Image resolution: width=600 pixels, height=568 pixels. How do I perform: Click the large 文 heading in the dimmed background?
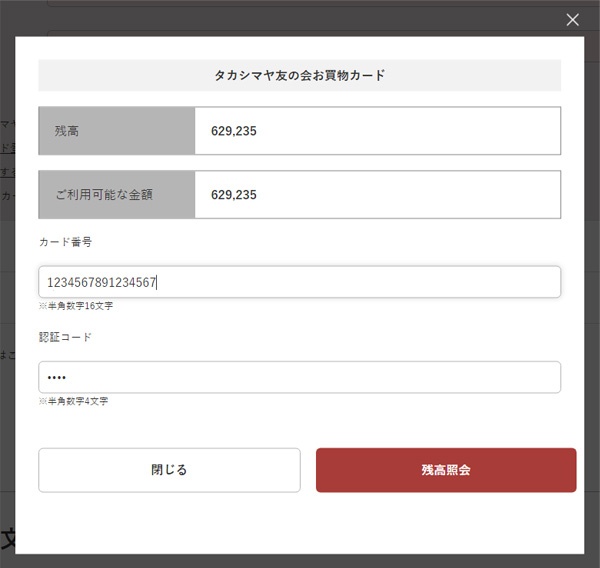pyautogui.click(x=7, y=537)
